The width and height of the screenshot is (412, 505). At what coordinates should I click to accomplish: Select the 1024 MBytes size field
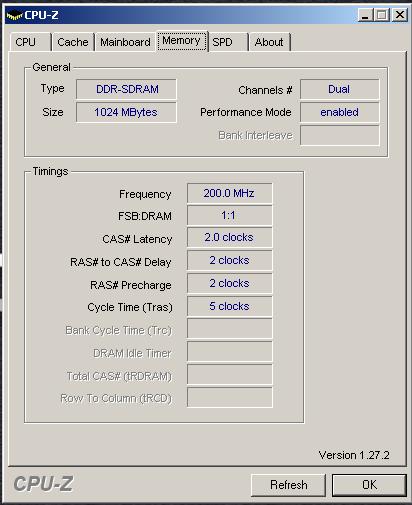pos(126,112)
